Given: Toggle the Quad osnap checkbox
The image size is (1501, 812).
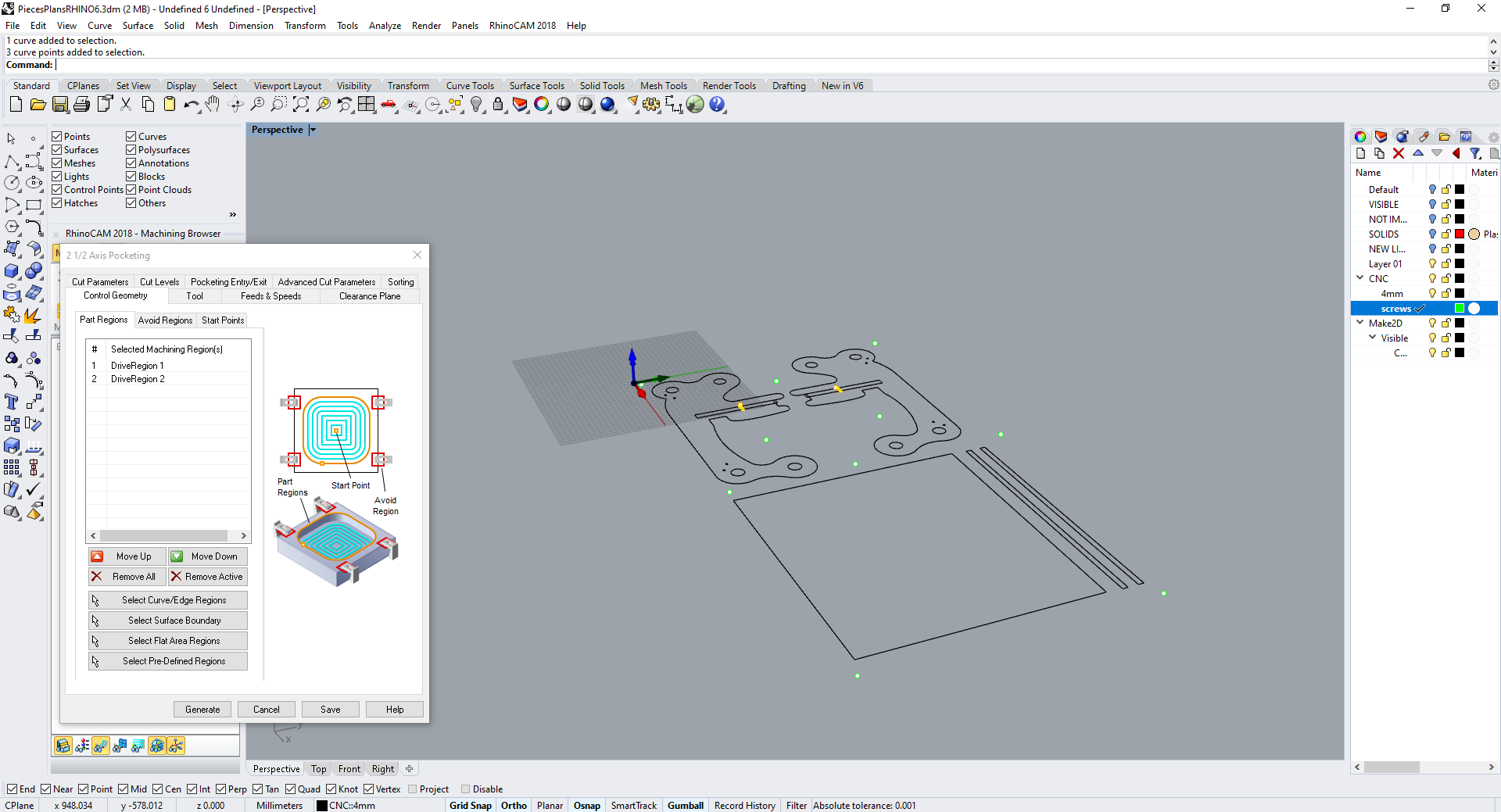Looking at the screenshot, I should (x=291, y=789).
